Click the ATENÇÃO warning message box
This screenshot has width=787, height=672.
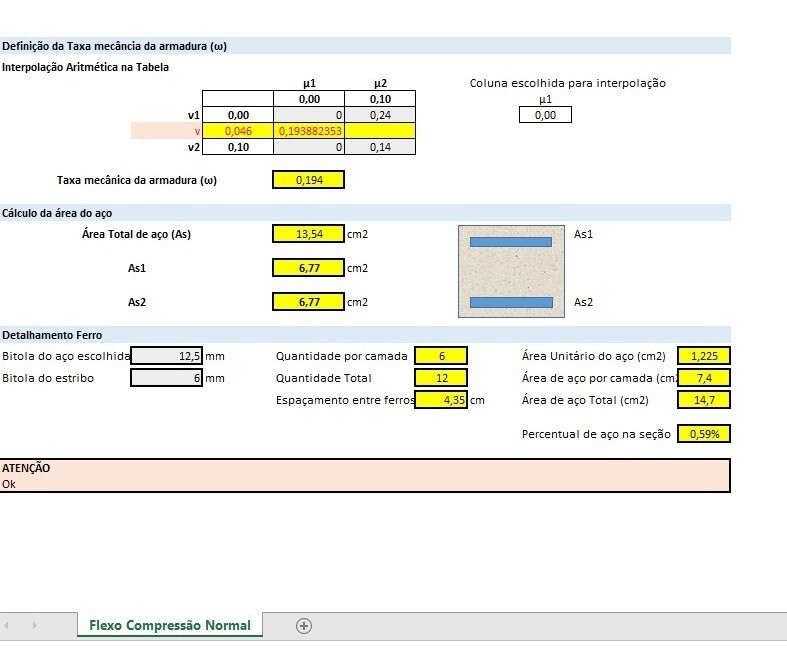(x=365, y=476)
